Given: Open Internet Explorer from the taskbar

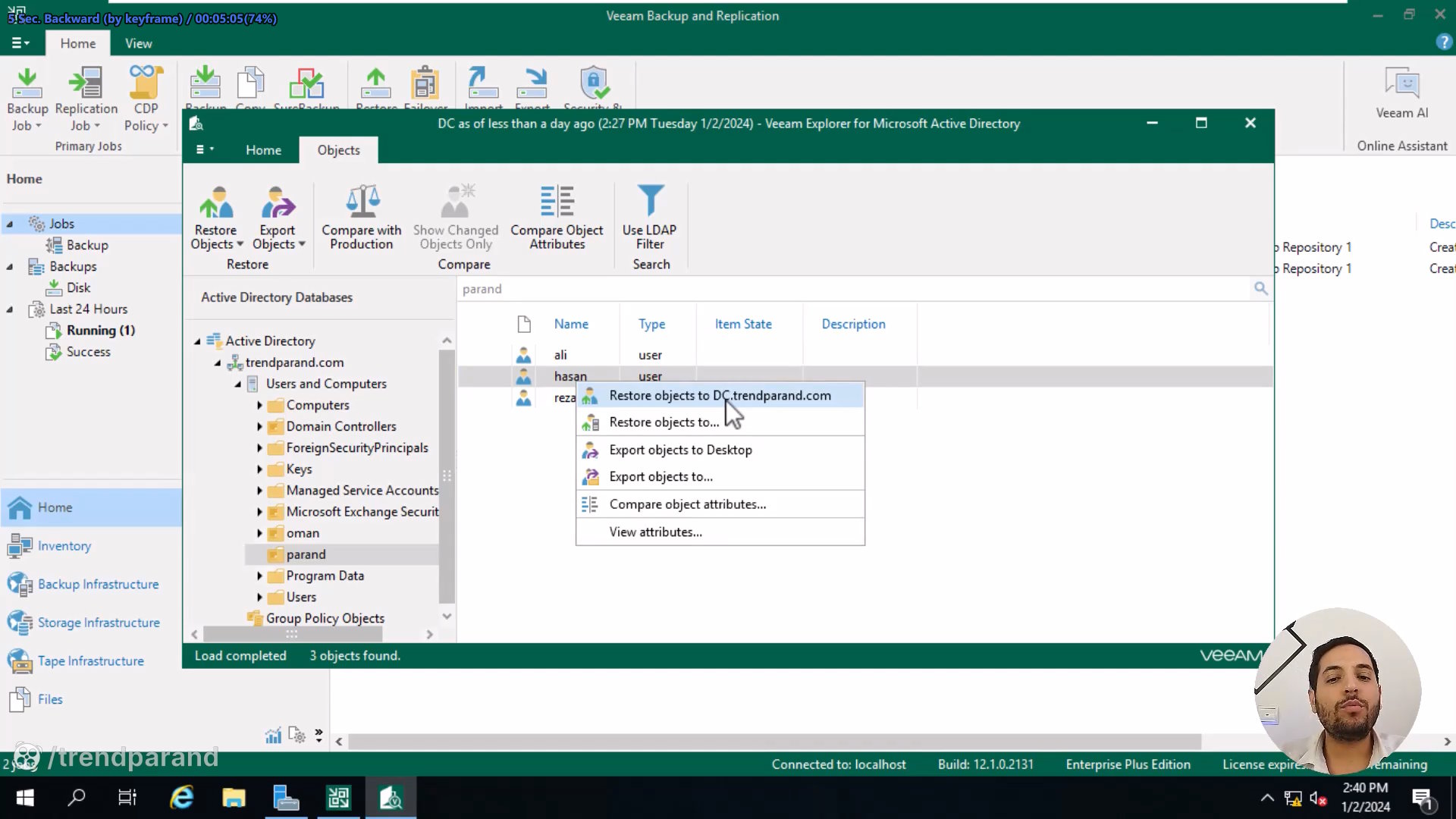Looking at the screenshot, I should click(x=182, y=798).
